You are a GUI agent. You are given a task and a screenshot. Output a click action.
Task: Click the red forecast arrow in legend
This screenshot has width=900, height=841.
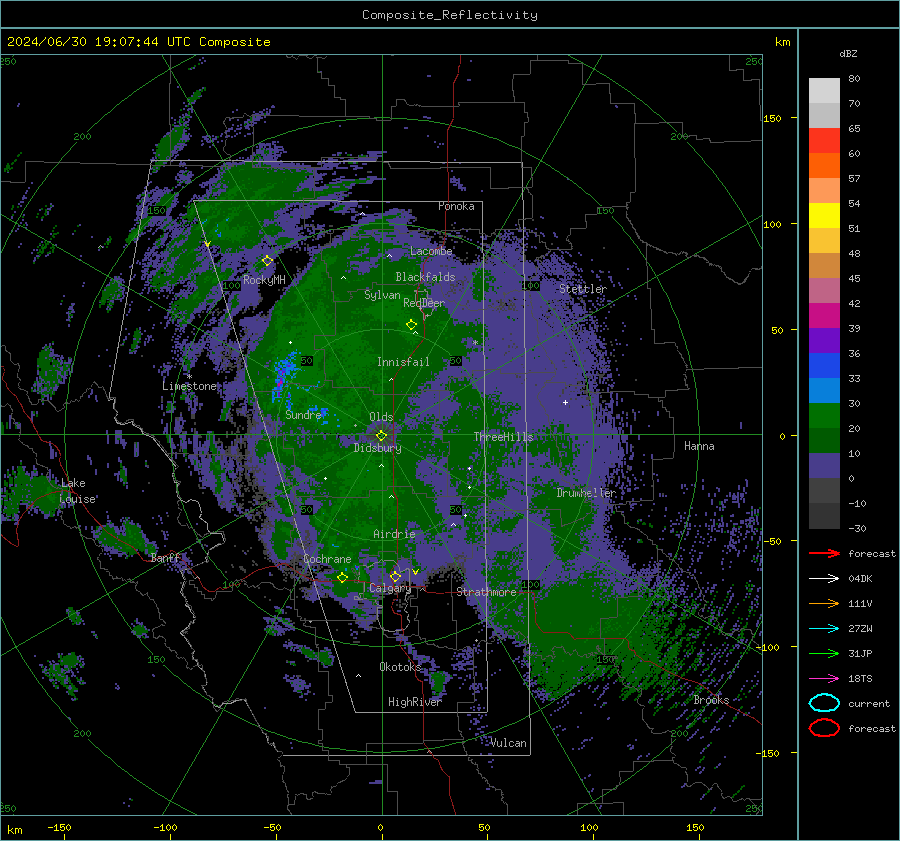click(x=824, y=553)
